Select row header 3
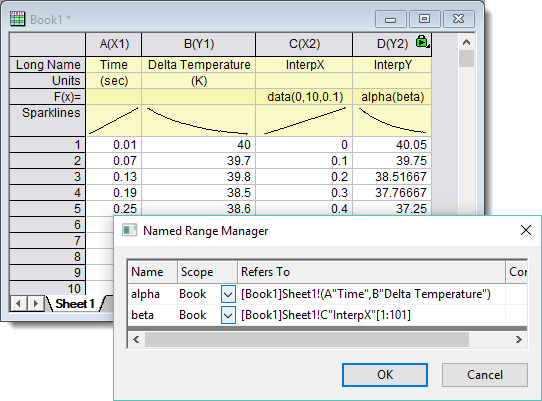The height and width of the screenshot is (401, 542). 48,176
